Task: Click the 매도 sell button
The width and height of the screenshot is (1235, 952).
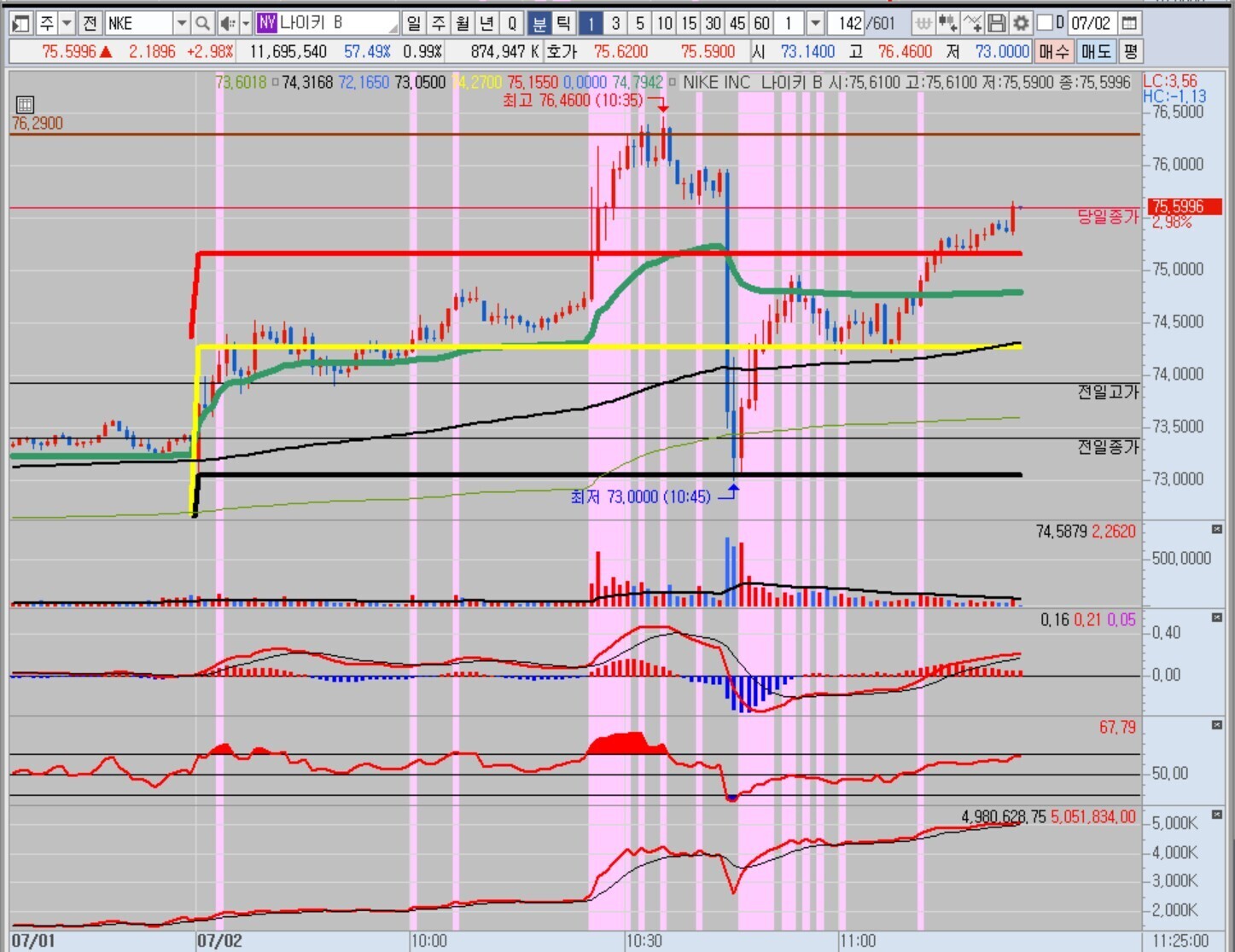Action: (1096, 52)
